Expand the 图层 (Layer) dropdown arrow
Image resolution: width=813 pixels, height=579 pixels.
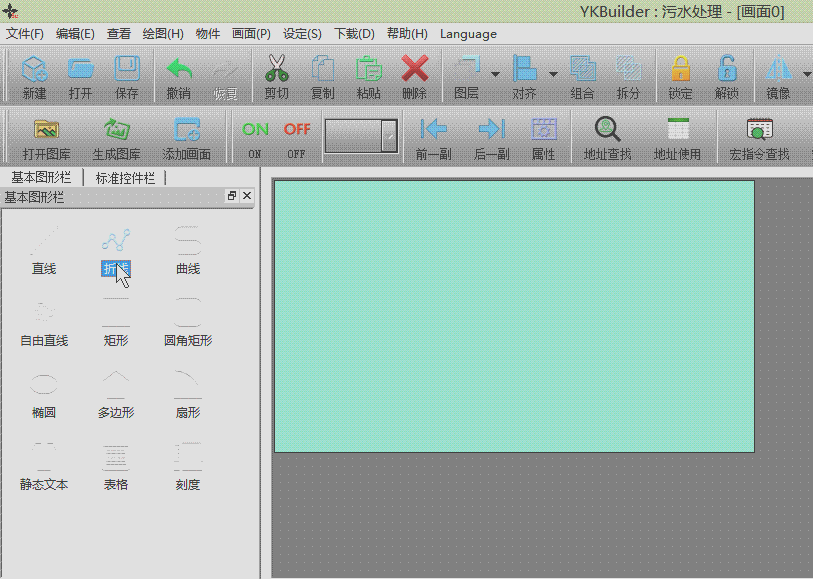(495, 75)
